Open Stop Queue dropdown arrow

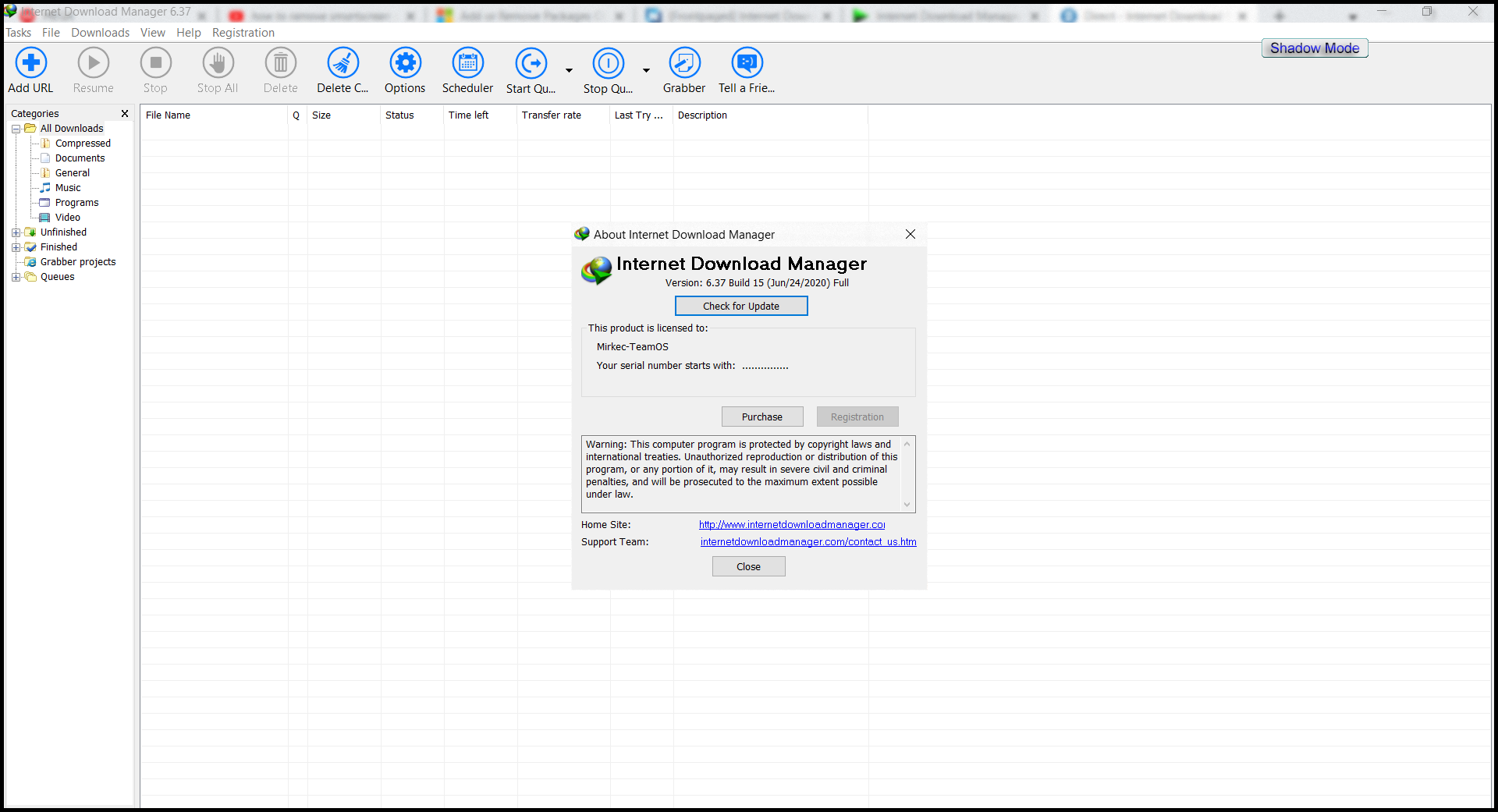pos(646,70)
